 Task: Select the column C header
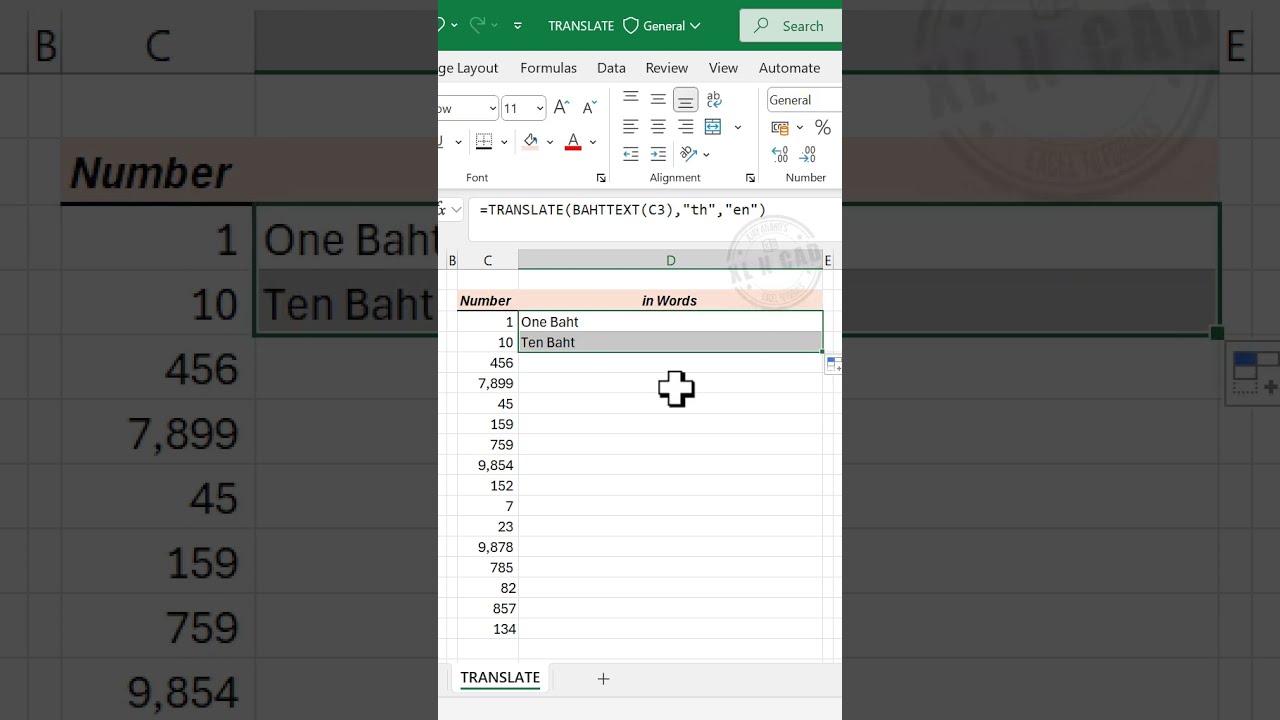tap(487, 260)
